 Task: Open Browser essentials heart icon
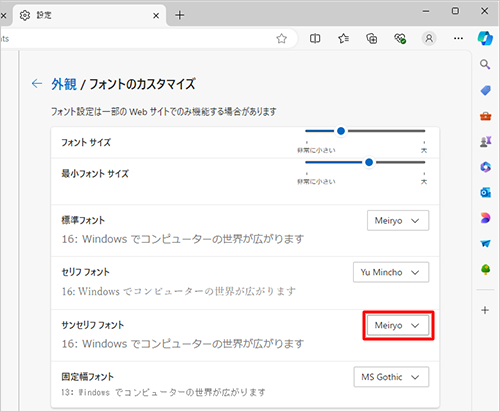(x=400, y=39)
